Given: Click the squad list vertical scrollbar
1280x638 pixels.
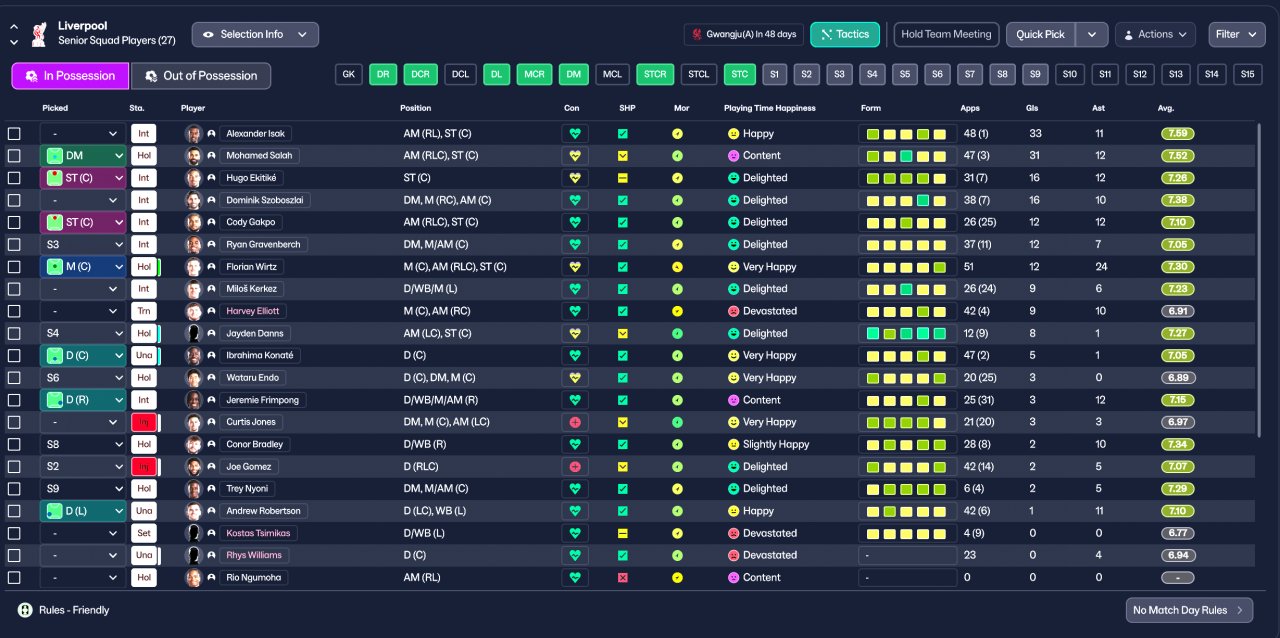Looking at the screenshot, I should click(x=1259, y=280).
